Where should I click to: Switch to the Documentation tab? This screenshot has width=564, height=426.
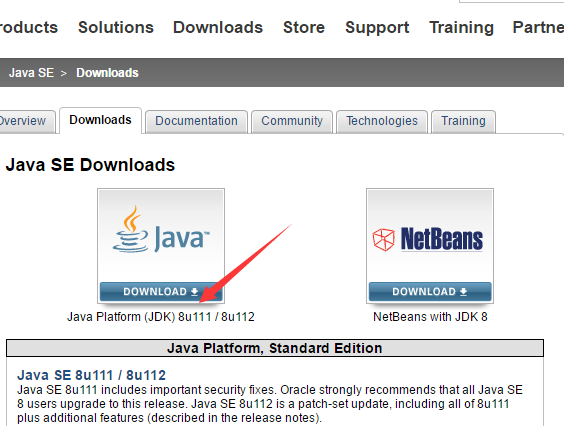pos(196,121)
